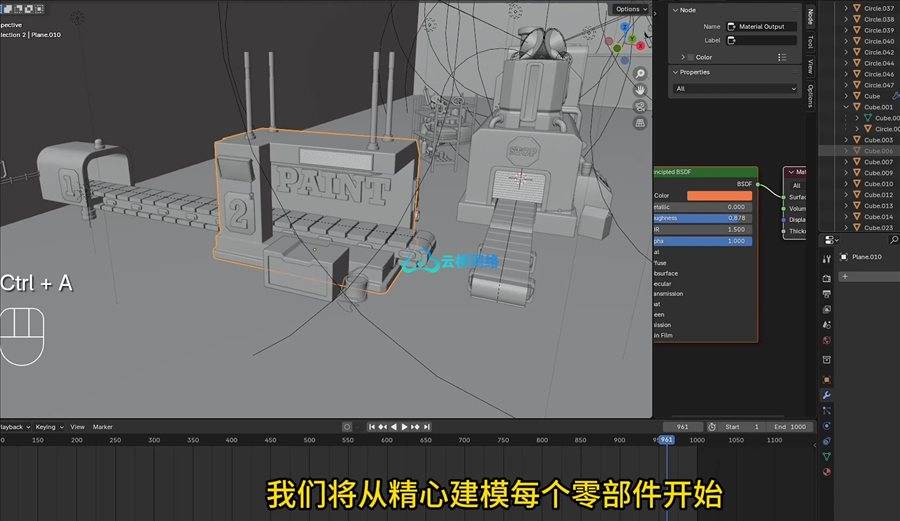Toggle camera view icon in viewport
The height and width of the screenshot is (521, 900).
[640, 105]
